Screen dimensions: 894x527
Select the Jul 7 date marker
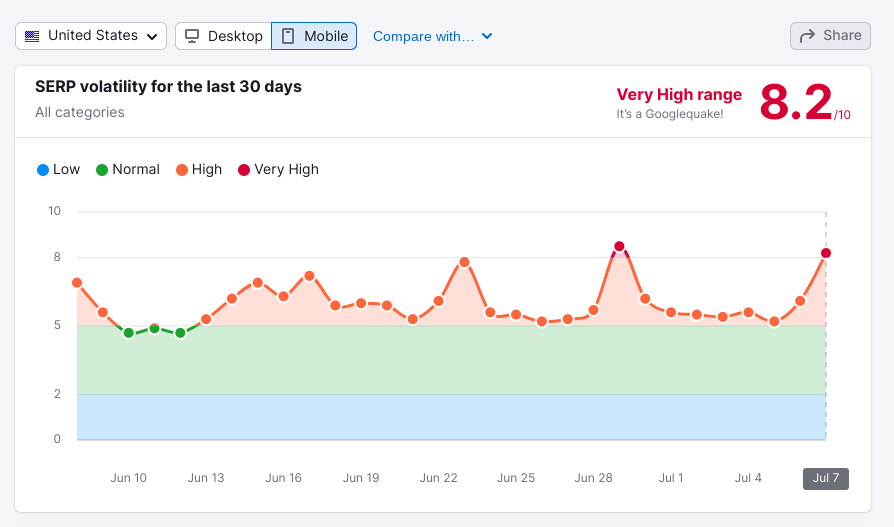(x=825, y=478)
